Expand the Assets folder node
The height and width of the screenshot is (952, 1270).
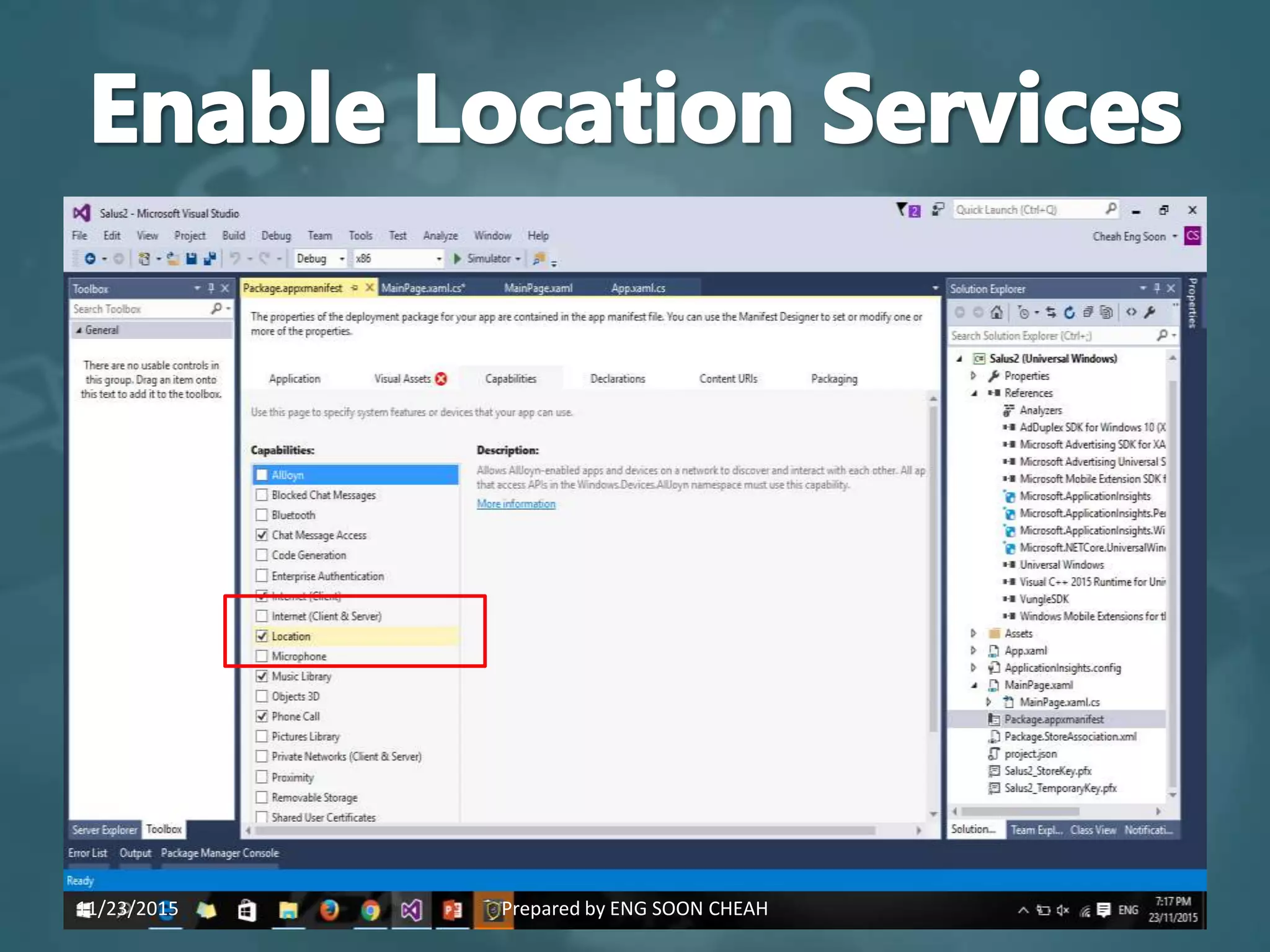click(x=973, y=633)
